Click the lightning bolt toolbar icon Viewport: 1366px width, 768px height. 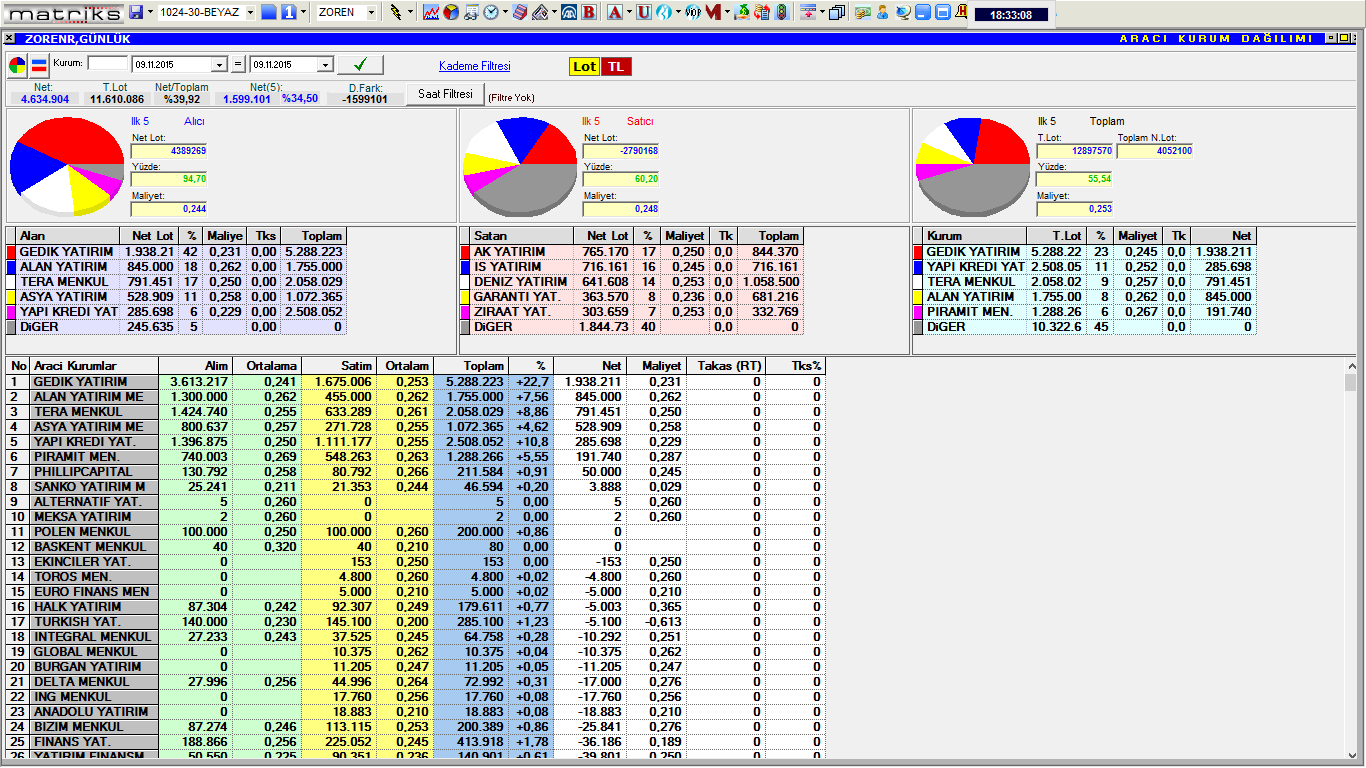coord(396,13)
